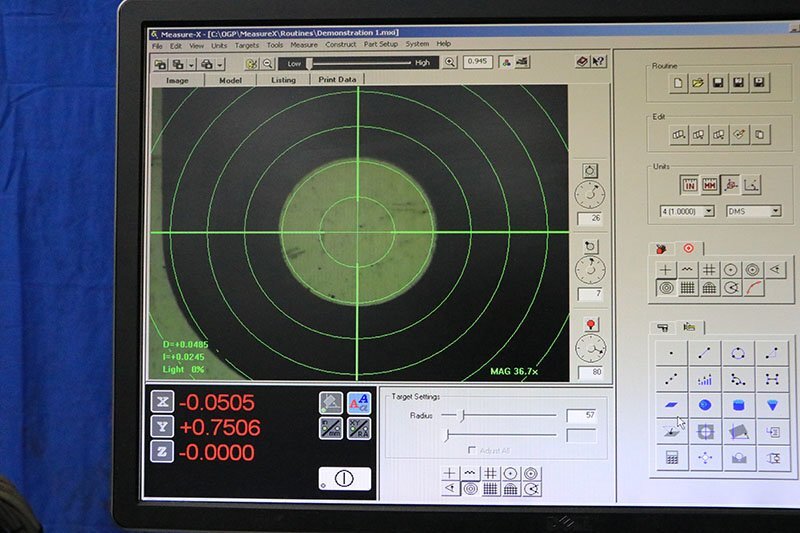Click the Low-High magnification slider handle
Screen dimensions: 800x533
[309, 64]
